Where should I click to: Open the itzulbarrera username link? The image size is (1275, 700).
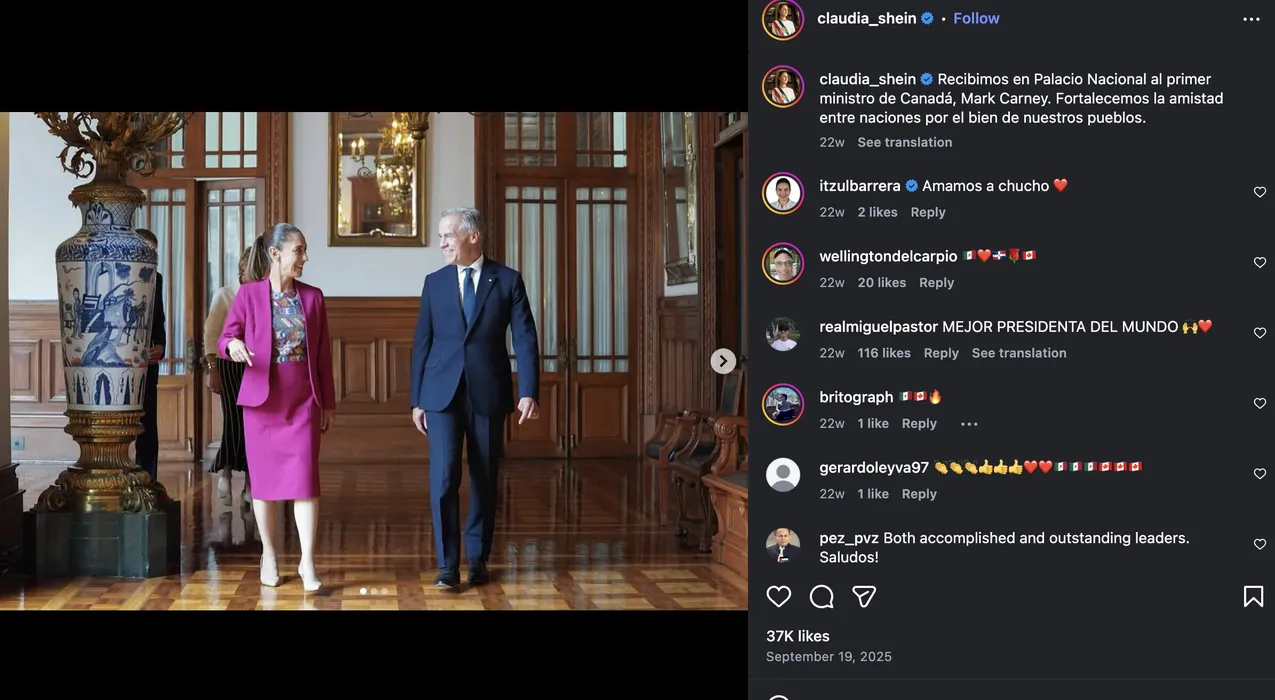coord(860,186)
